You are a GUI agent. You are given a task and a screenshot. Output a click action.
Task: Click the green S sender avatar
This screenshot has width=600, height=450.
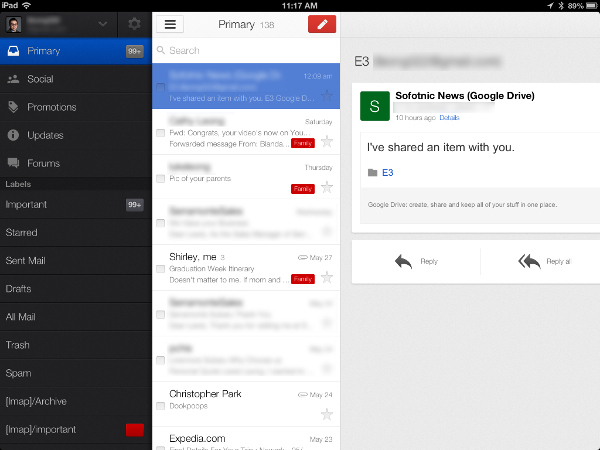tap(374, 105)
